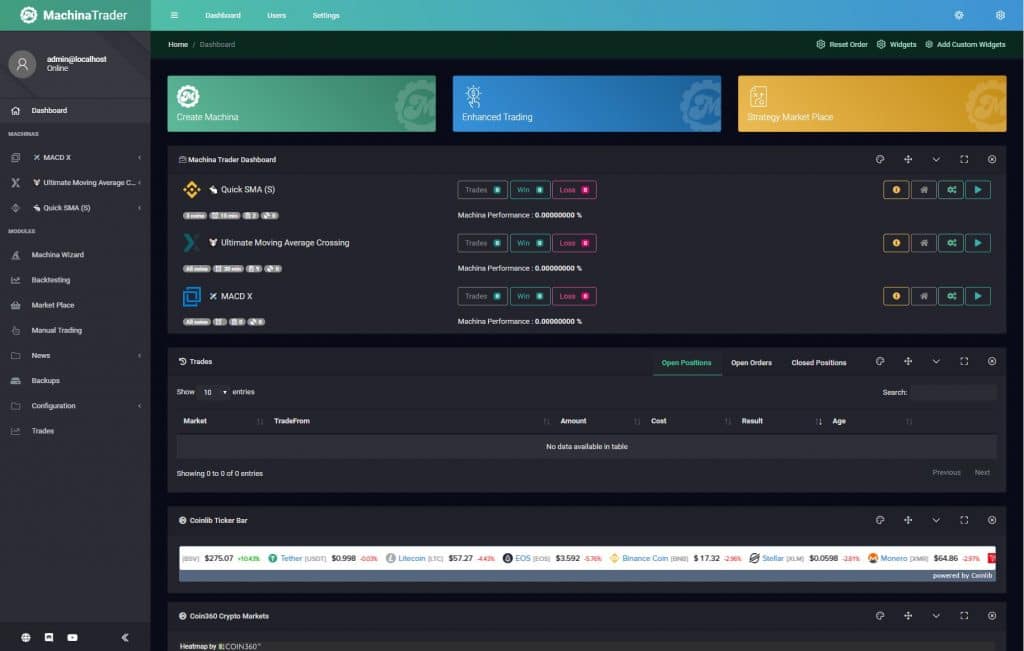Click the Search field in the Trades panel
Image resolution: width=1024 pixels, height=651 pixels.
tap(953, 392)
